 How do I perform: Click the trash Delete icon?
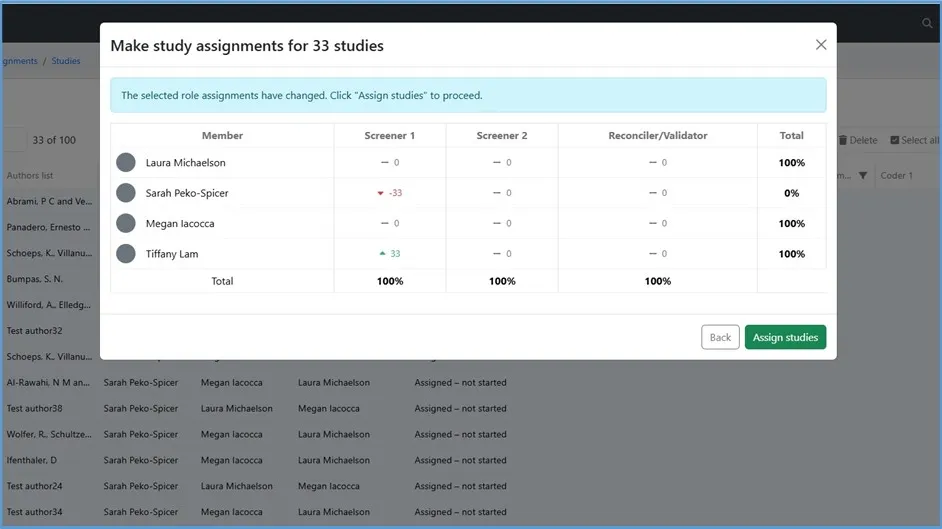pyautogui.click(x=843, y=141)
